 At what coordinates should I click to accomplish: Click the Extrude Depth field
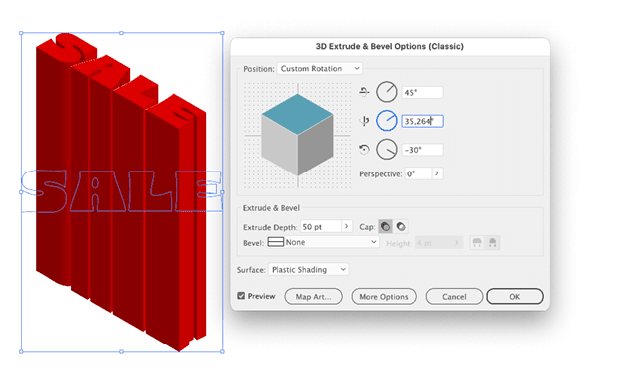pyautogui.click(x=321, y=226)
